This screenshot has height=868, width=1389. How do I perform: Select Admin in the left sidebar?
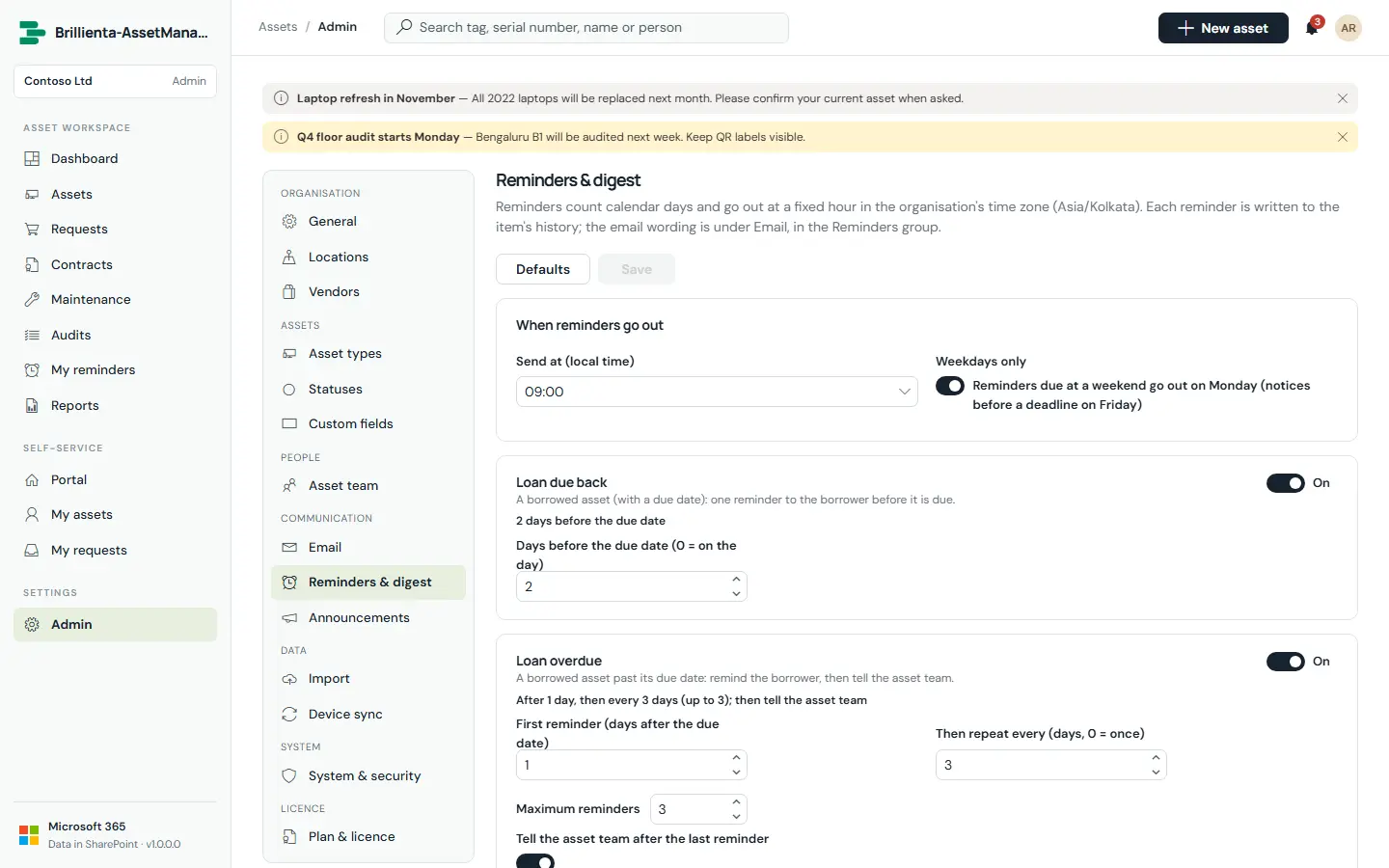coord(115,624)
